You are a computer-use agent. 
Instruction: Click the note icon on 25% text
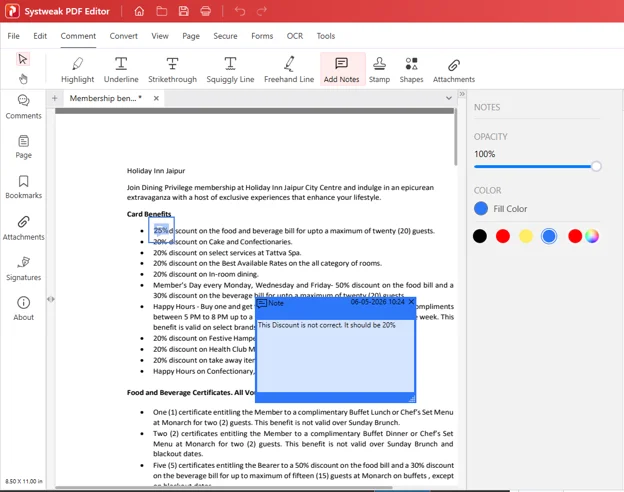coord(162,230)
